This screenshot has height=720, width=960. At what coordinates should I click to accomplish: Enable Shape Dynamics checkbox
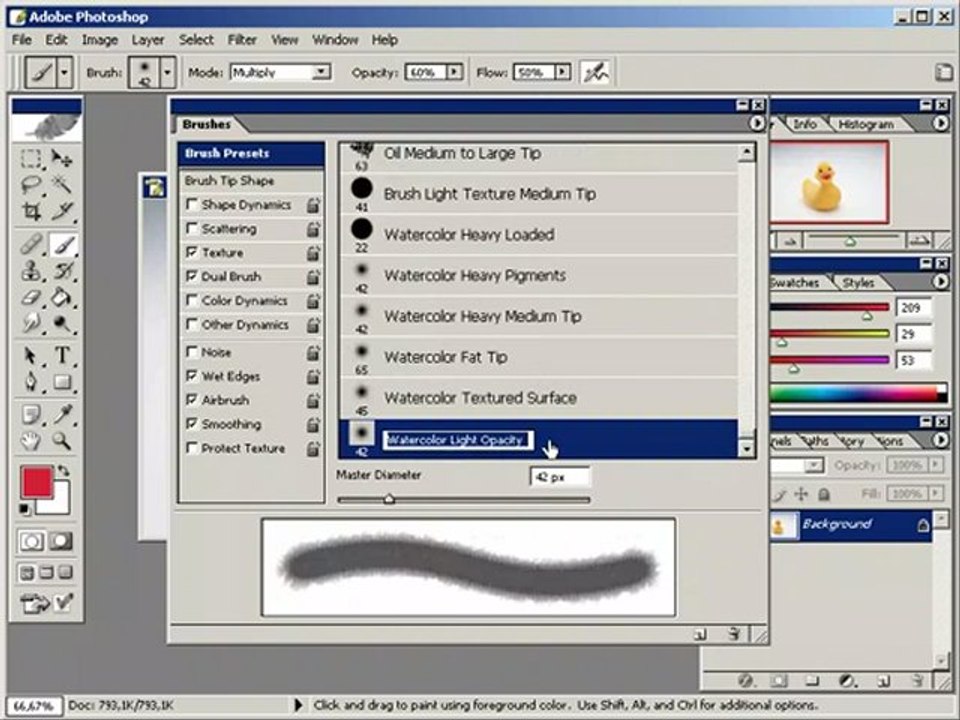pos(192,204)
